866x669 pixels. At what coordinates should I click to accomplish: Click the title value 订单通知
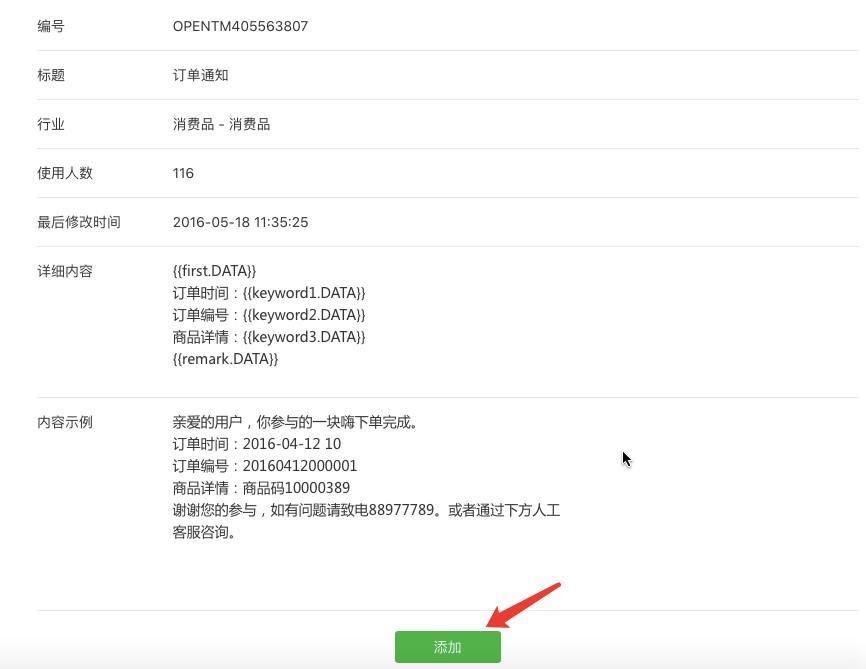200,75
